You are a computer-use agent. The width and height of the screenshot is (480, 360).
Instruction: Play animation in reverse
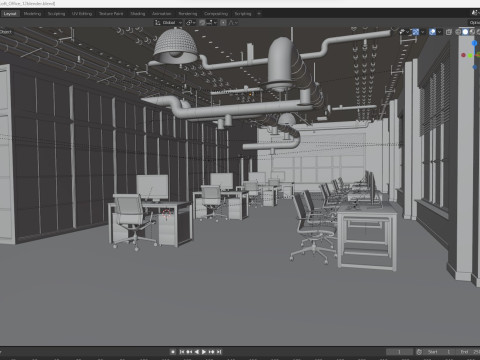[x=197, y=352]
